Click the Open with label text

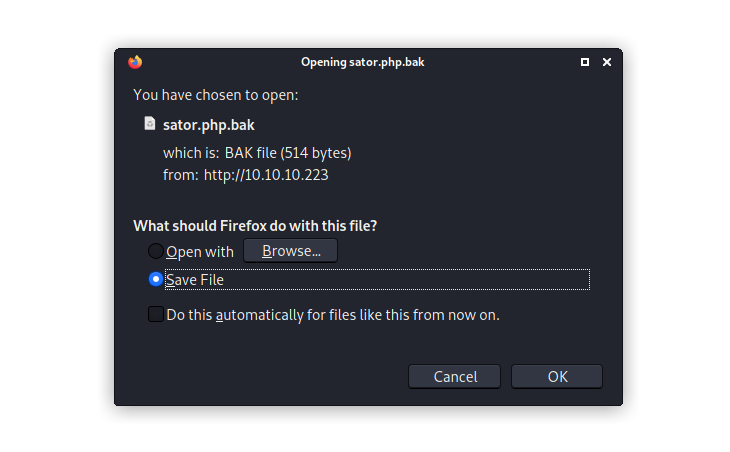pyautogui.click(x=200, y=252)
